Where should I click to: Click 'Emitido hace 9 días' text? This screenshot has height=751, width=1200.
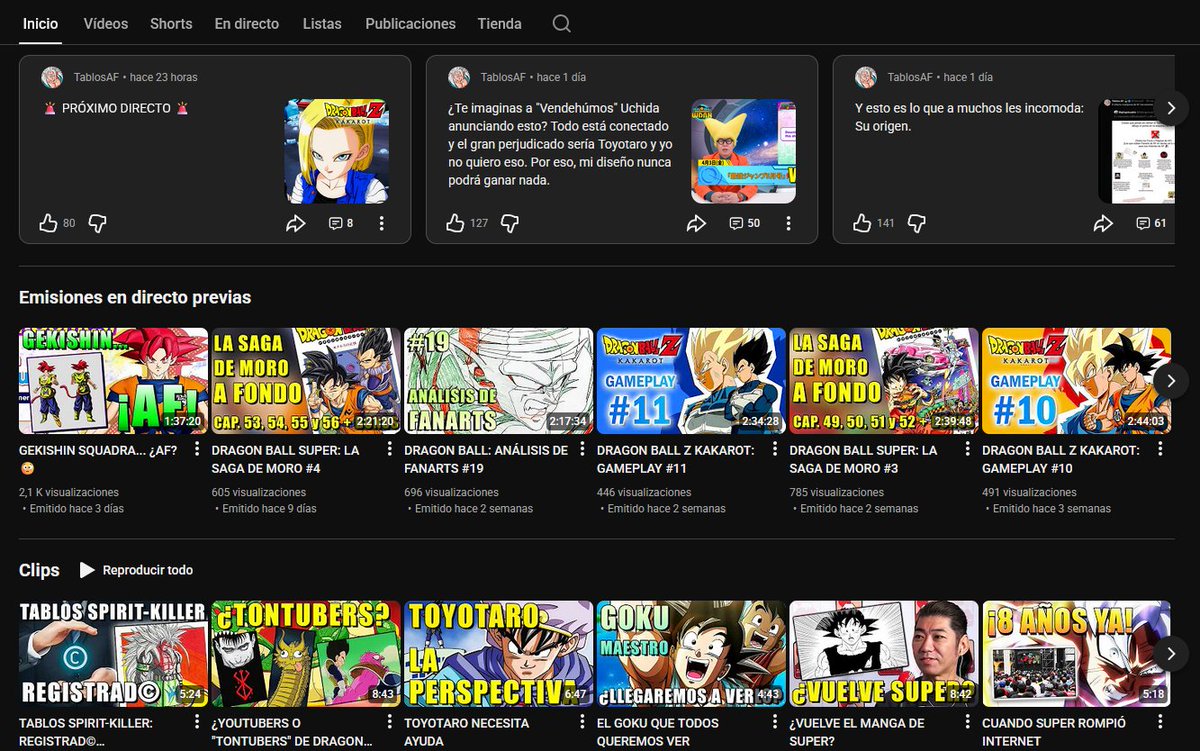tap(269, 508)
